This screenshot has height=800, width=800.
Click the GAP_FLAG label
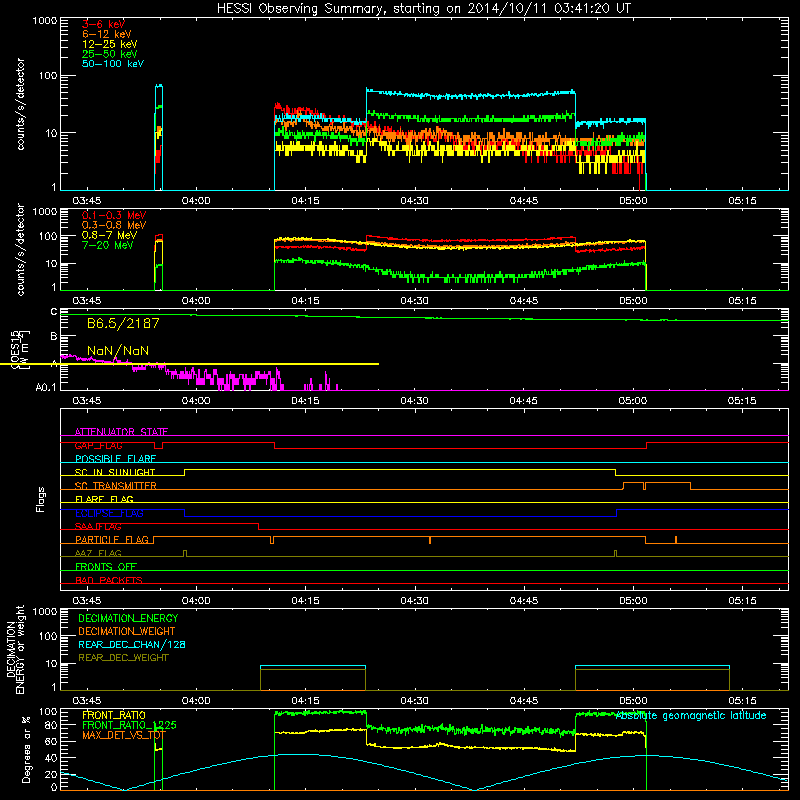click(x=98, y=445)
